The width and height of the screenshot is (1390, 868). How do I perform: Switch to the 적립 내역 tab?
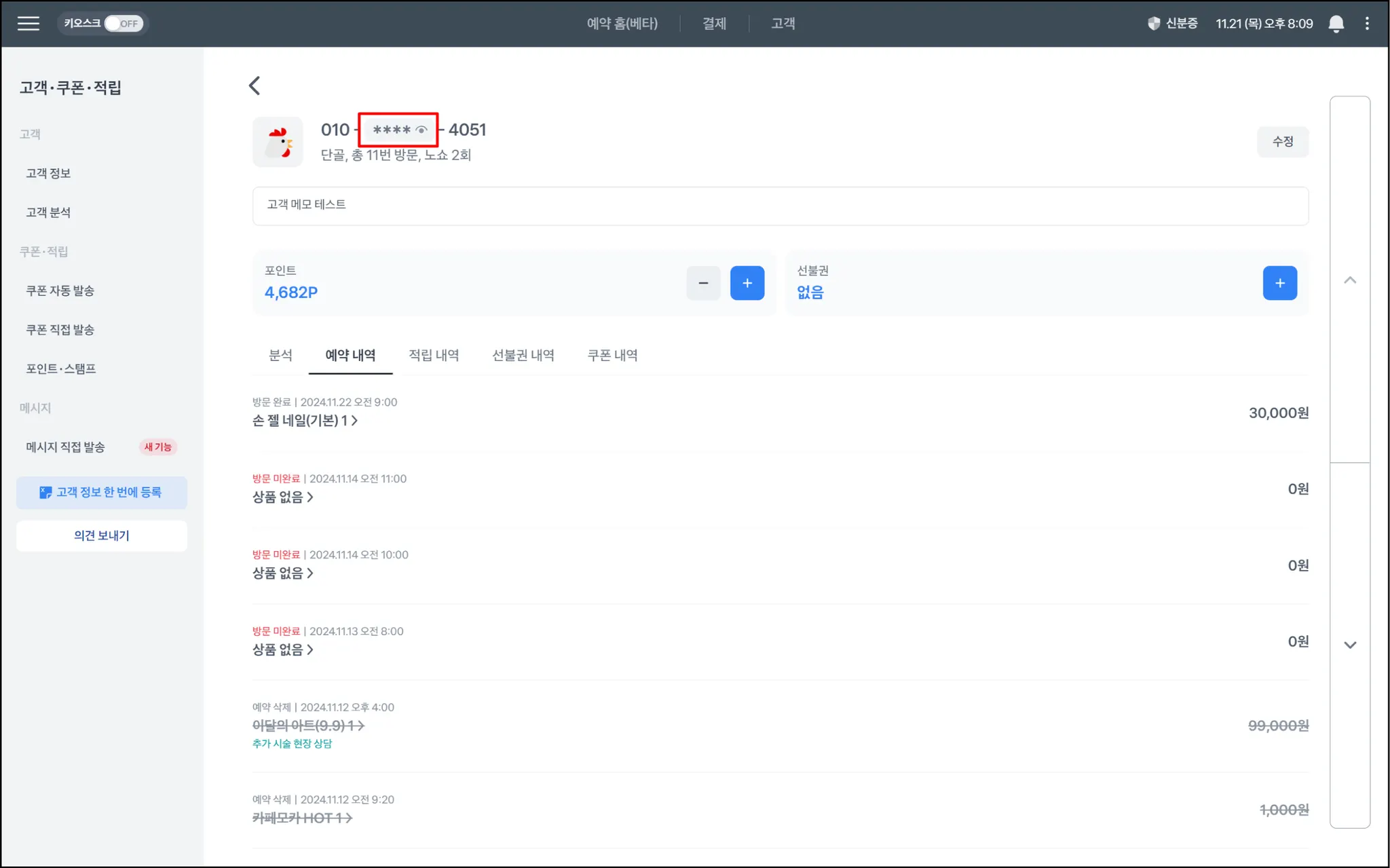(x=434, y=355)
